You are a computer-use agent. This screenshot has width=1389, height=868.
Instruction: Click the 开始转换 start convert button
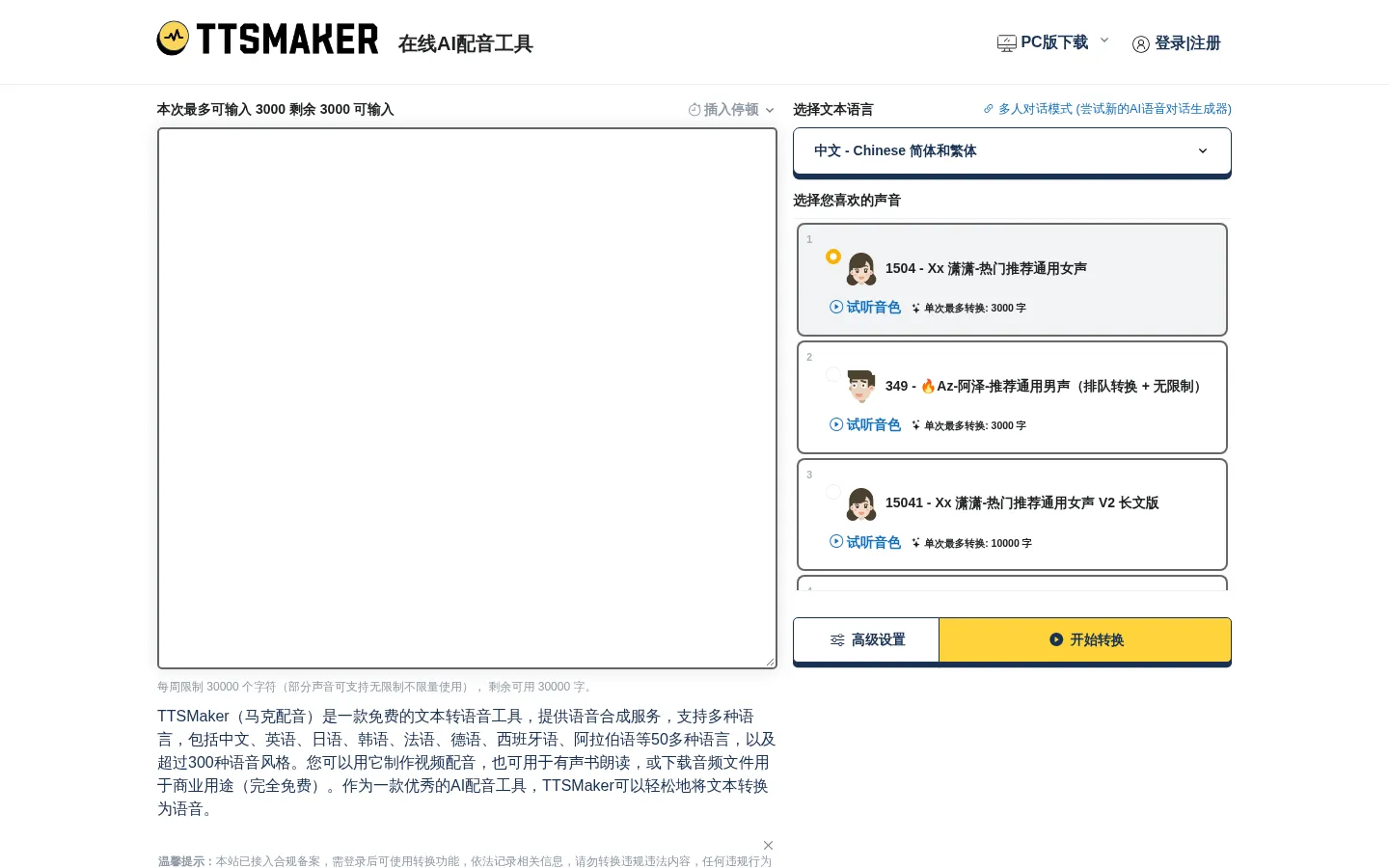pos(1085,639)
